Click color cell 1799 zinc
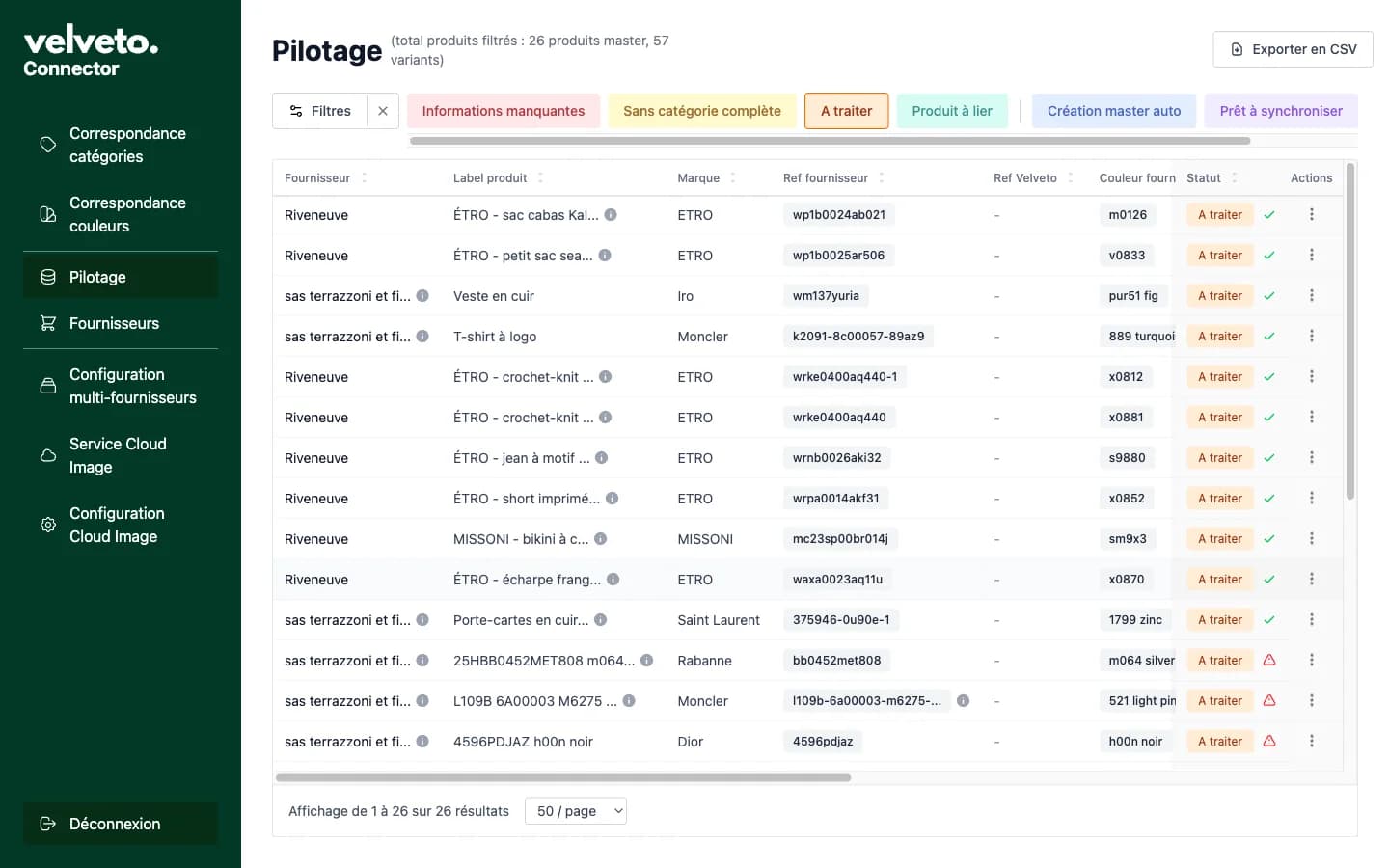1389x868 pixels. 1135,620
